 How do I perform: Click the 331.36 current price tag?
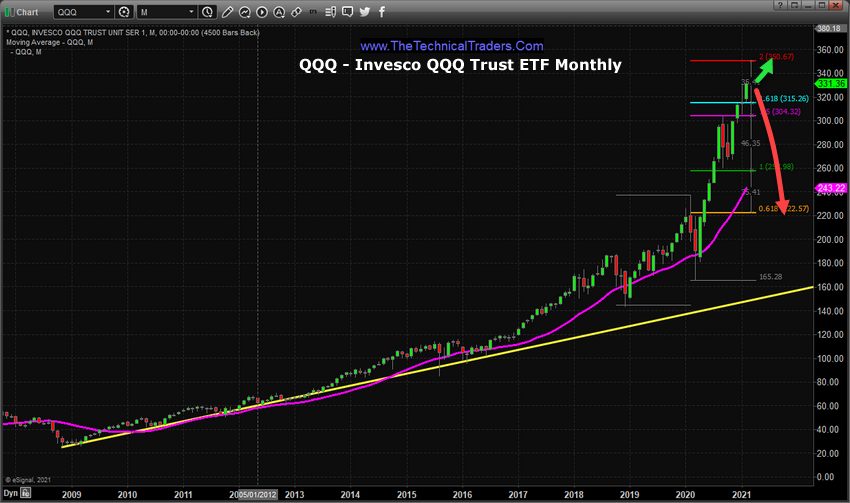830,83
